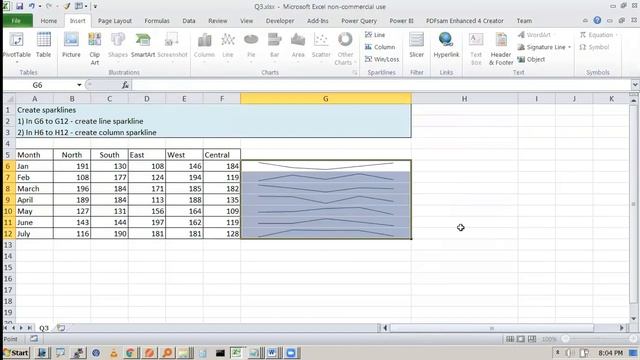The image size is (640, 360).
Task: Switch to Page Break Preview
Action: pos(532,339)
